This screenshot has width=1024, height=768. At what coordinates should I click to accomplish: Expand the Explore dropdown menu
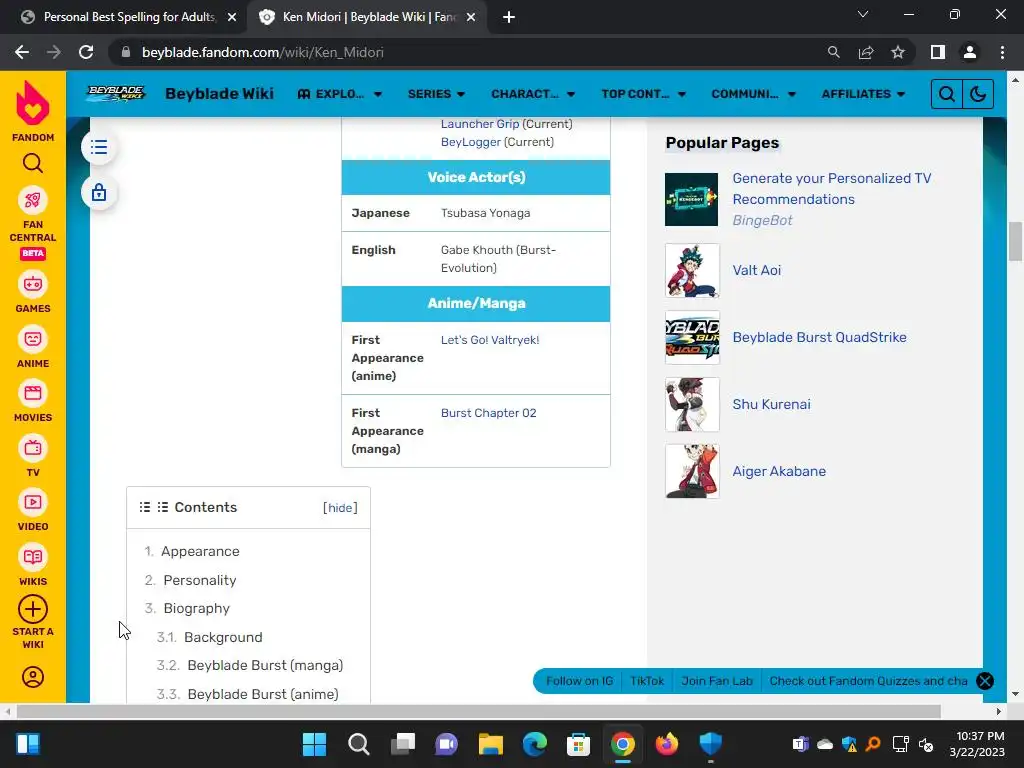[x=340, y=94]
